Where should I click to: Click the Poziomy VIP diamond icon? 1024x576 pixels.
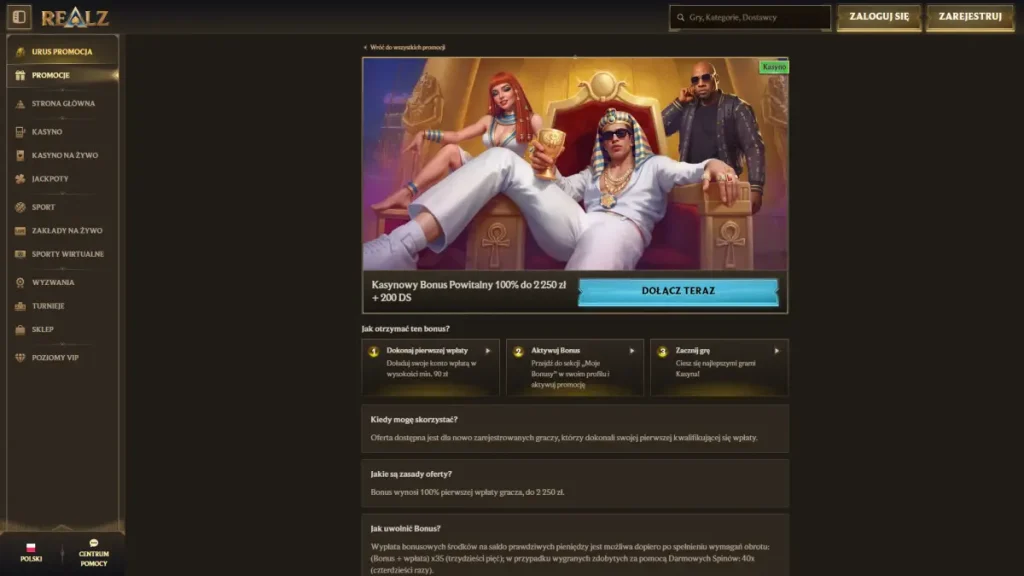(20, 357)
